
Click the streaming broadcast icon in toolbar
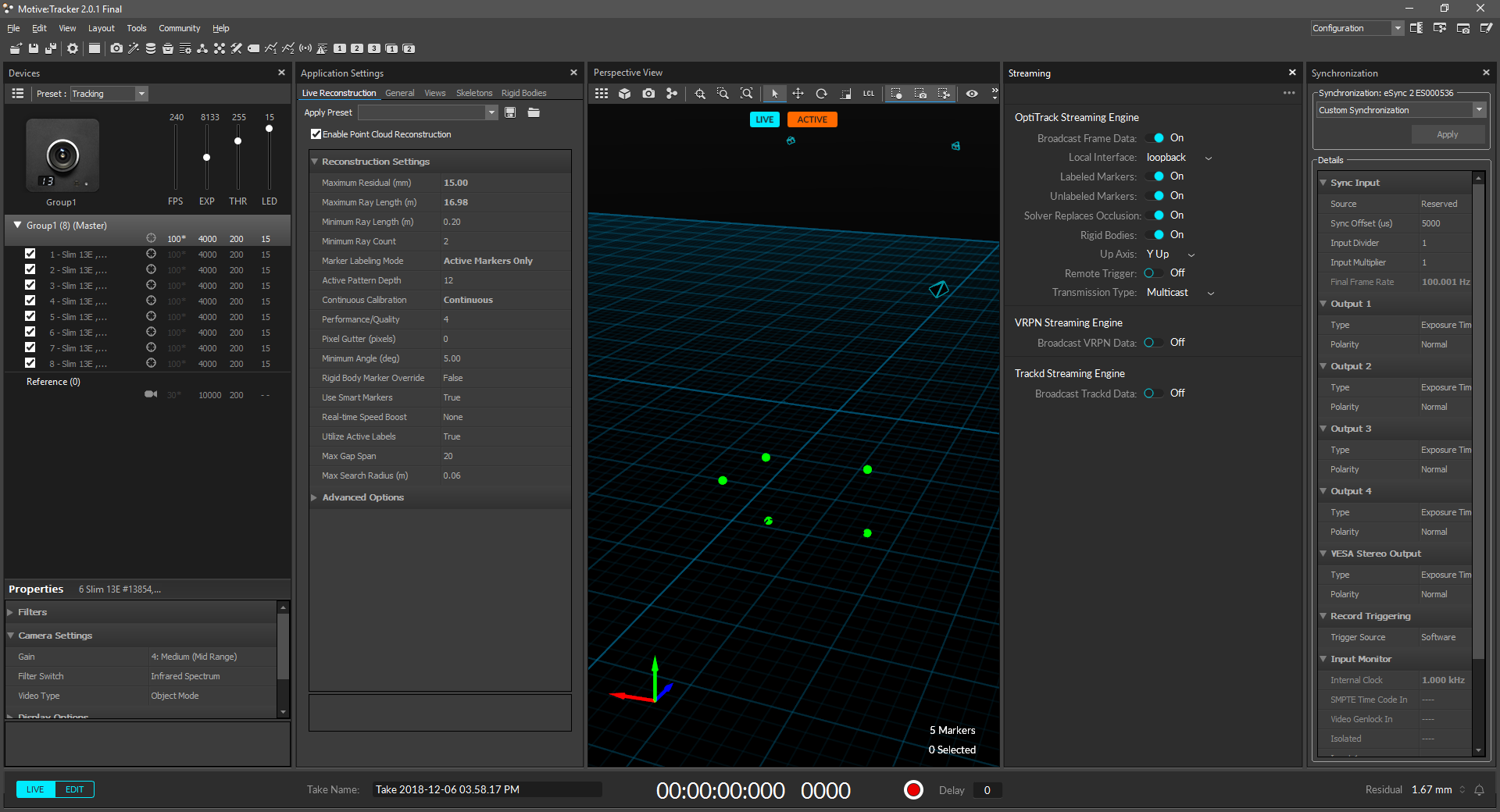point(305,48)
